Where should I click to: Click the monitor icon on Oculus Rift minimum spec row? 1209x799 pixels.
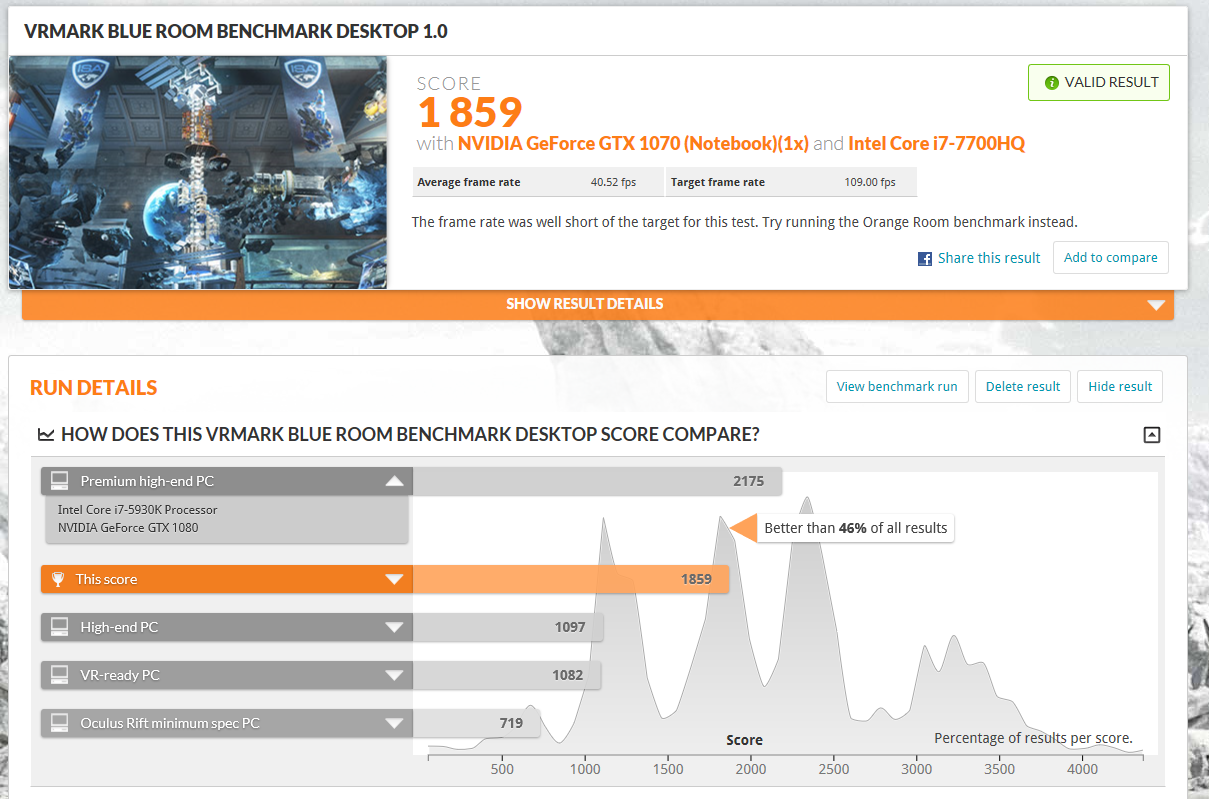click(x=61, y=723)
